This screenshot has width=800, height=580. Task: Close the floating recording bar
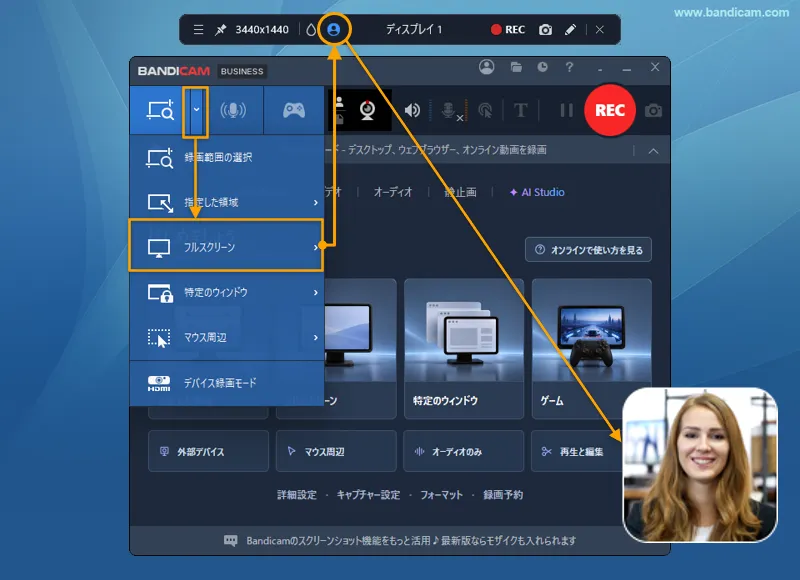600,30
